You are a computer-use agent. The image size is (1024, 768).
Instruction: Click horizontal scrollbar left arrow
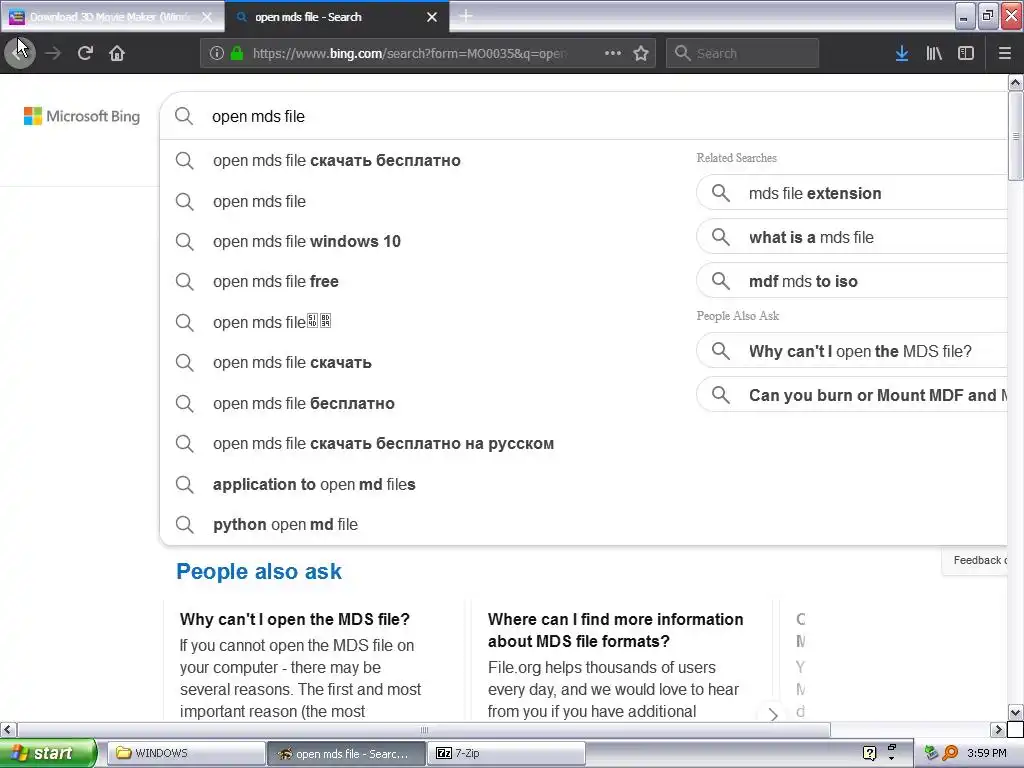tap(8, 729)
